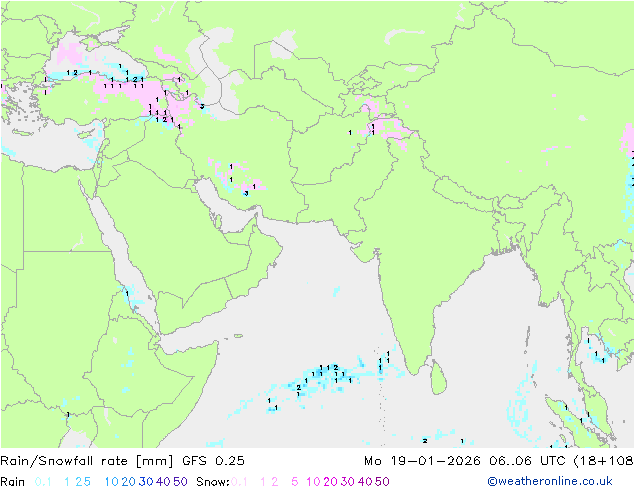Pick the Snow legend 0.1 value

[239, 482]
